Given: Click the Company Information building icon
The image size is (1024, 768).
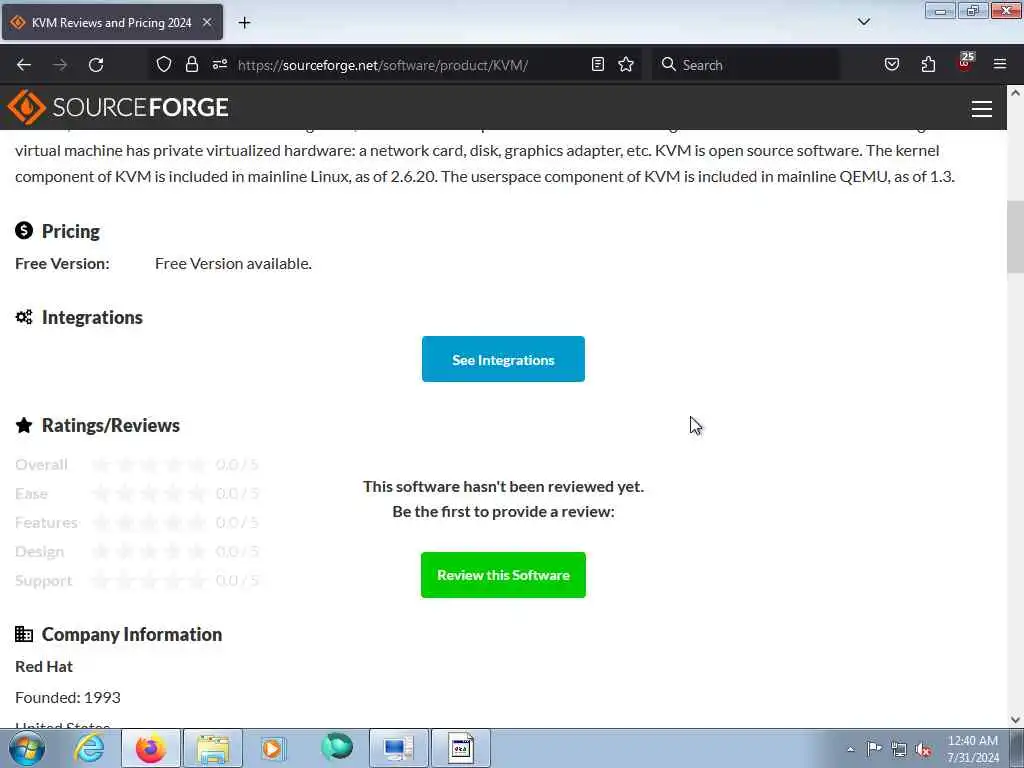Looking at the screenshot, I should [24, 634].
